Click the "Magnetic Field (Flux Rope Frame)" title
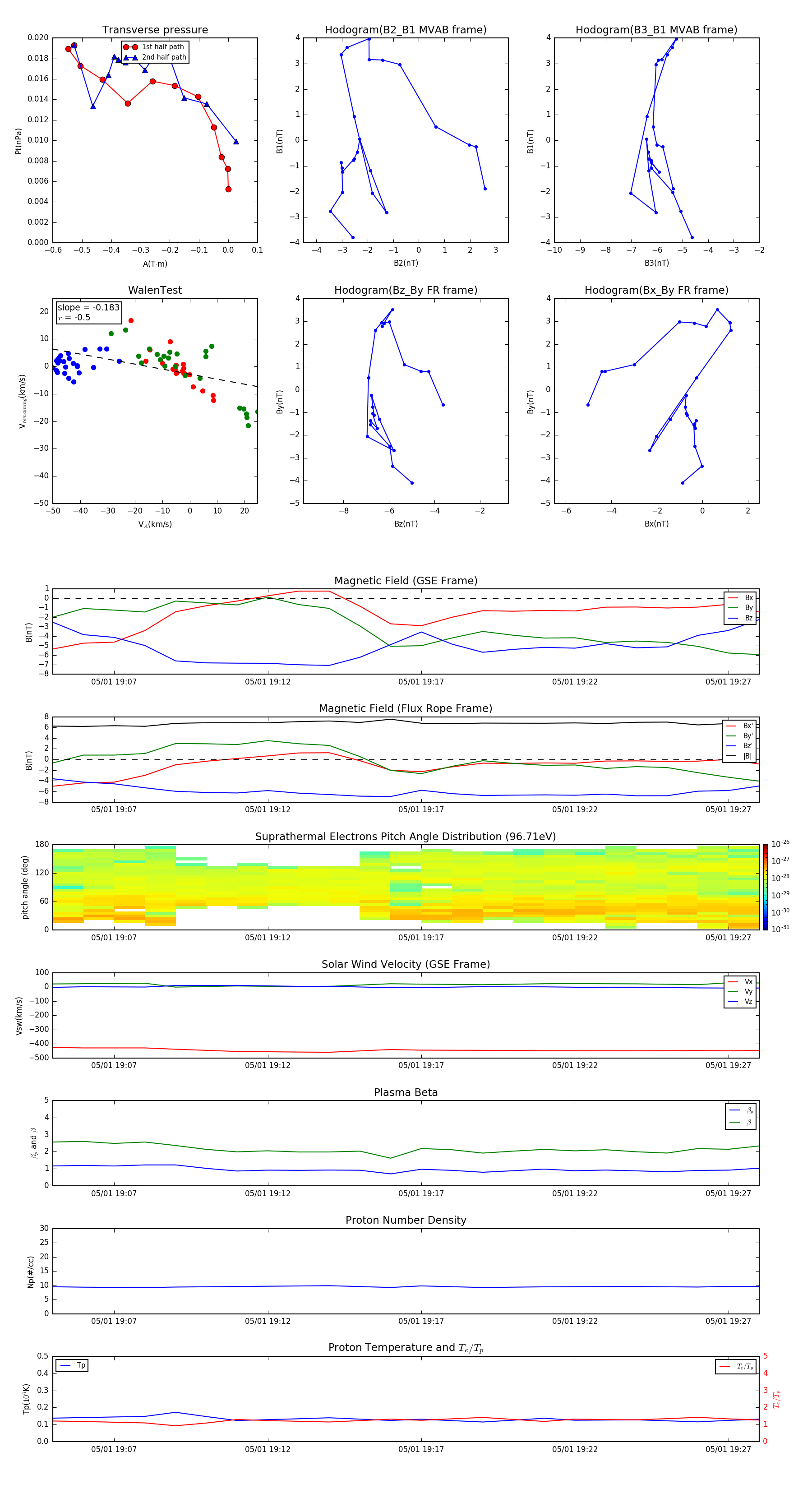This screenshot has width=812, height=1489. 406,709
